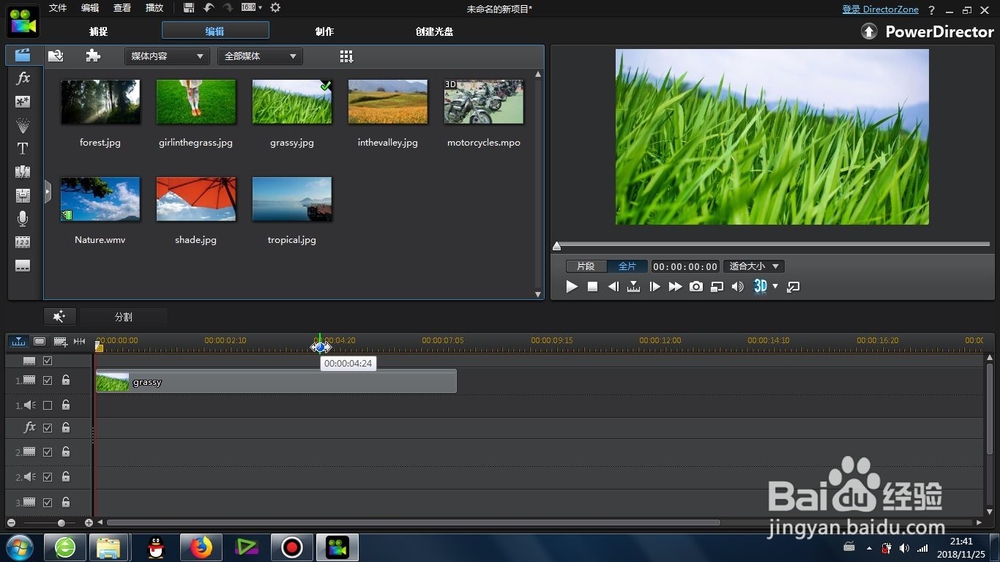Go to previous frame
Screen dimensions: 1000x562
613,286
